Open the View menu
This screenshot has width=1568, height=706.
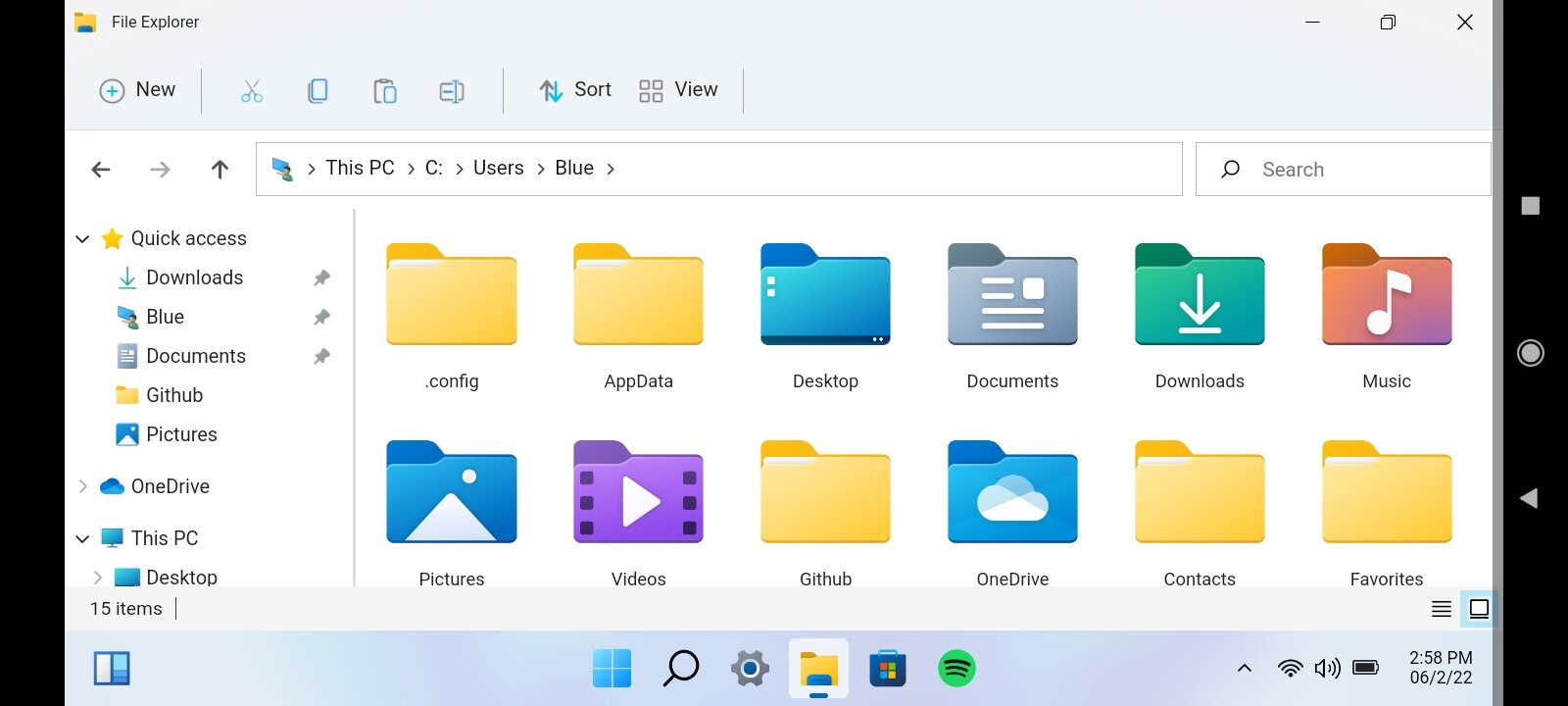click(x=678, y=90)
